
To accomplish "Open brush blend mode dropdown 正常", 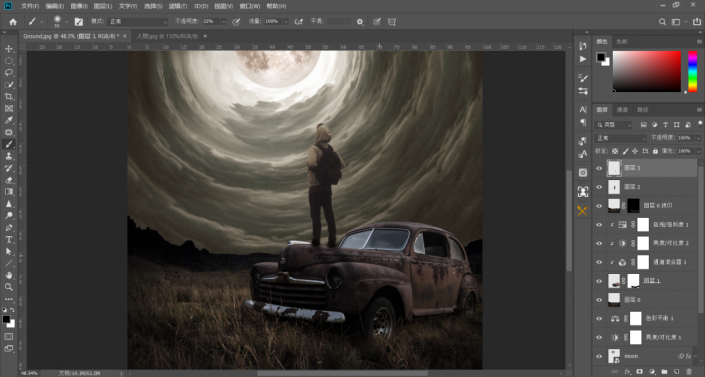I will 138,22.
